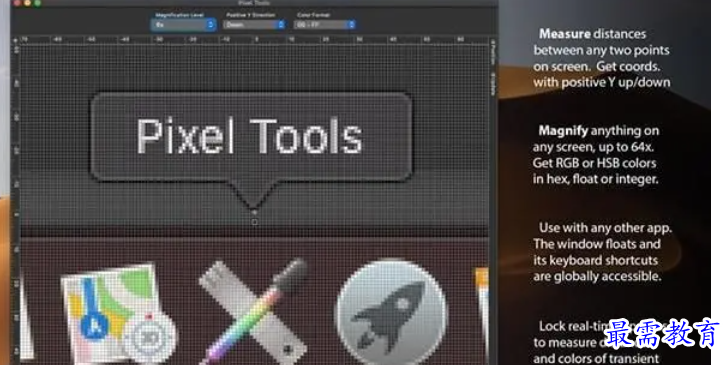Click the bold word Measure in description

tap(565, 34)
